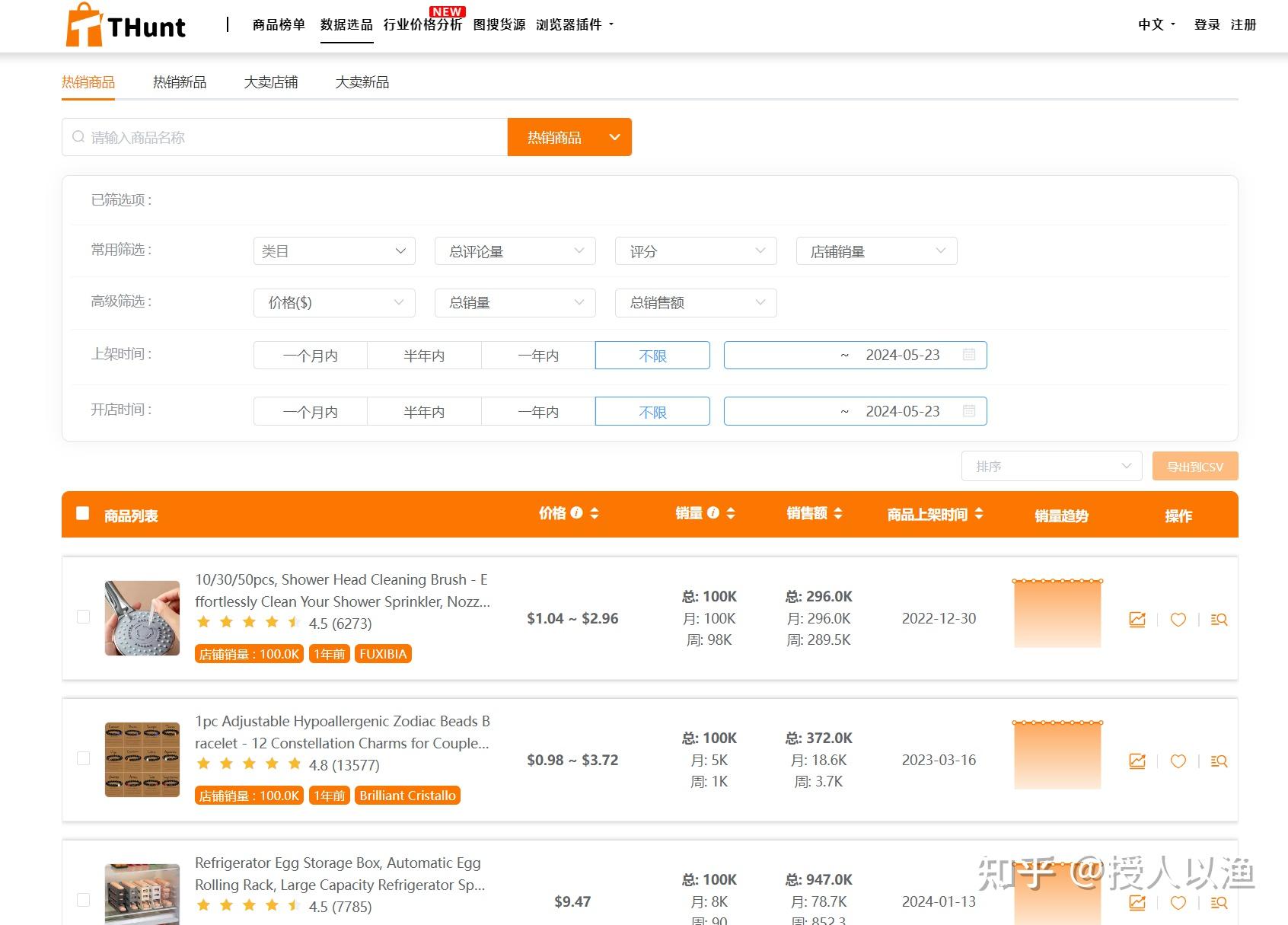Click the price info tooltip icon
Viewport: 1288px width, 925px height.
point(576,513)
